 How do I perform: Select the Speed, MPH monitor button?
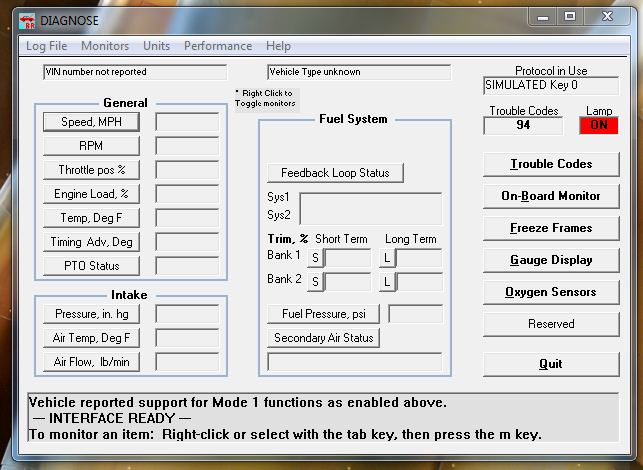tap(91, 122)
